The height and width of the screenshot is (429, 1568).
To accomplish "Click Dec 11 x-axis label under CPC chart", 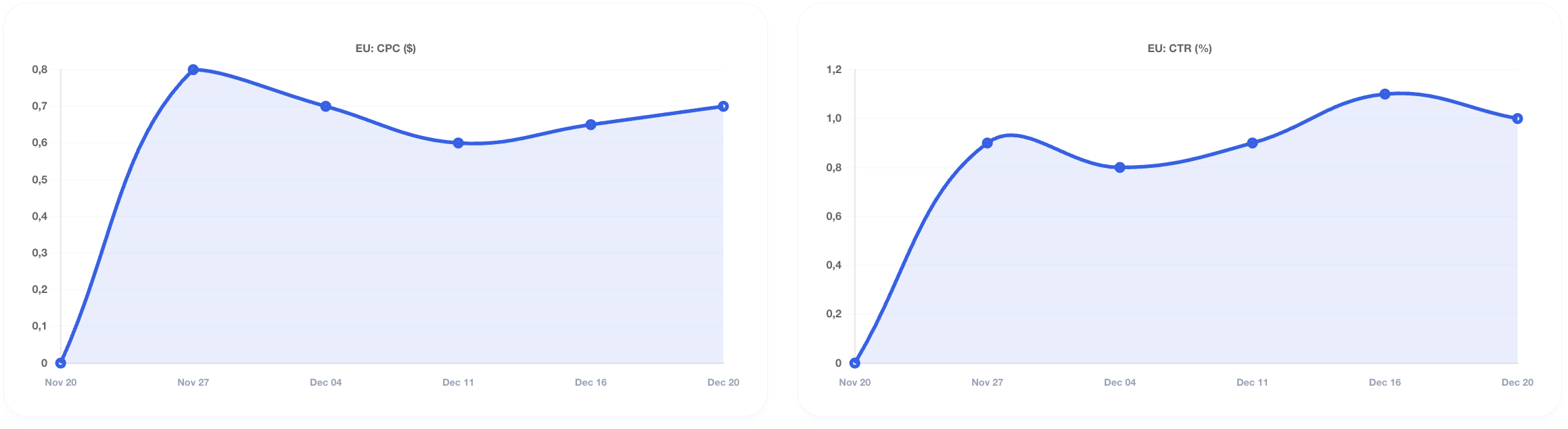I will point(459,382).
